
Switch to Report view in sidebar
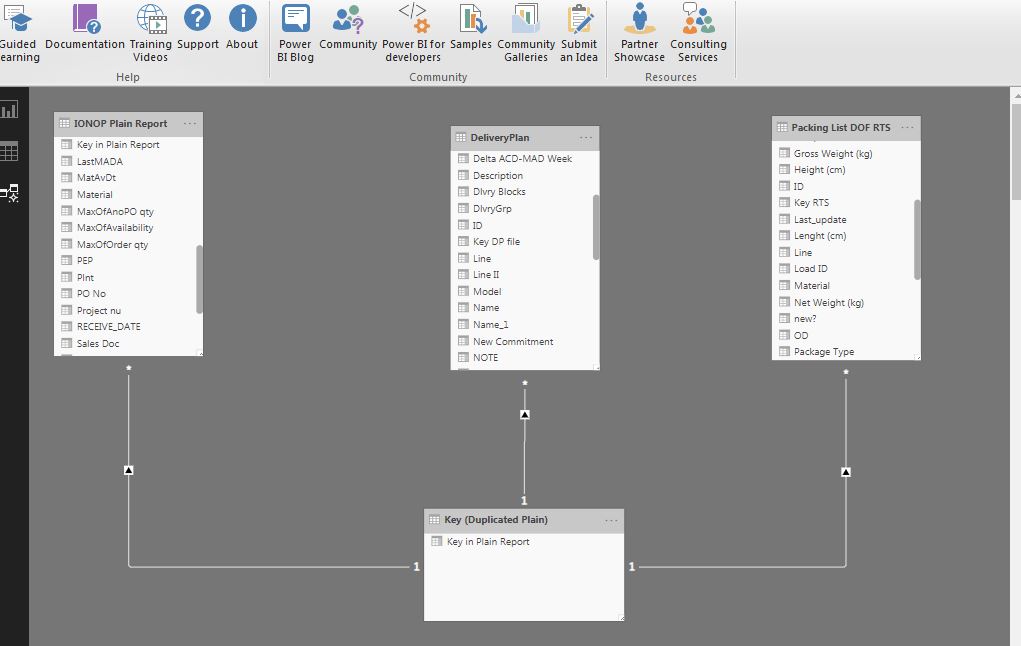coord(10,109)
